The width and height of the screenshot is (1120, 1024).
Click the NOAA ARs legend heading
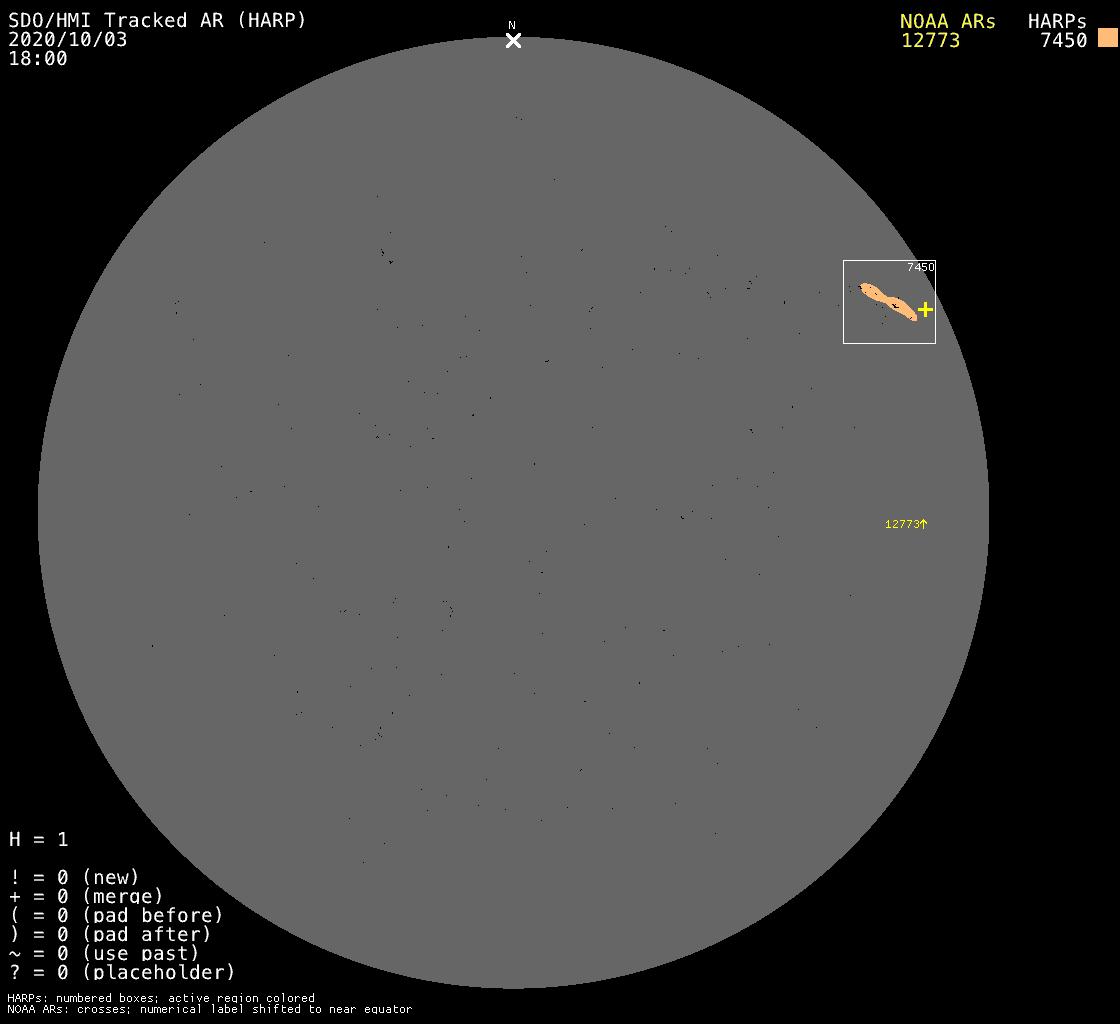click(x=947, y=21)
